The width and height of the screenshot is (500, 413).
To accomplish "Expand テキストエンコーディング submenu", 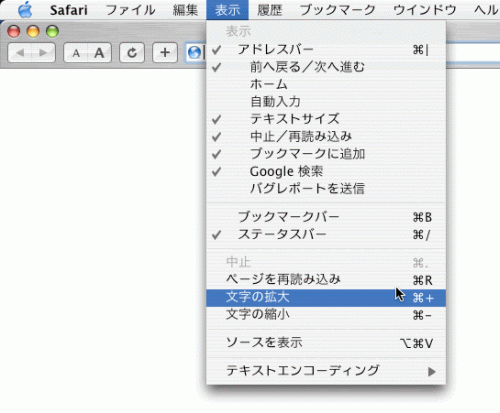I will point(326,371).
